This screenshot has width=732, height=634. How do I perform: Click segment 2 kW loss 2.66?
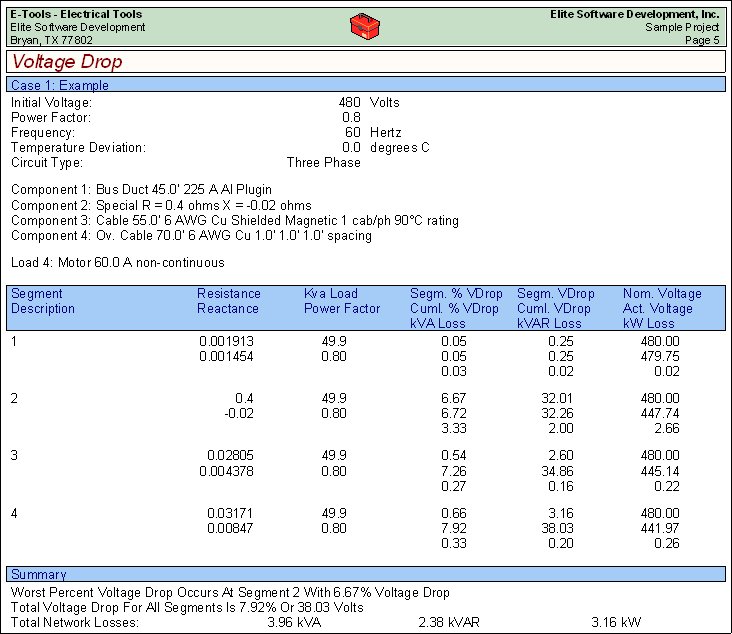point(667,428)
